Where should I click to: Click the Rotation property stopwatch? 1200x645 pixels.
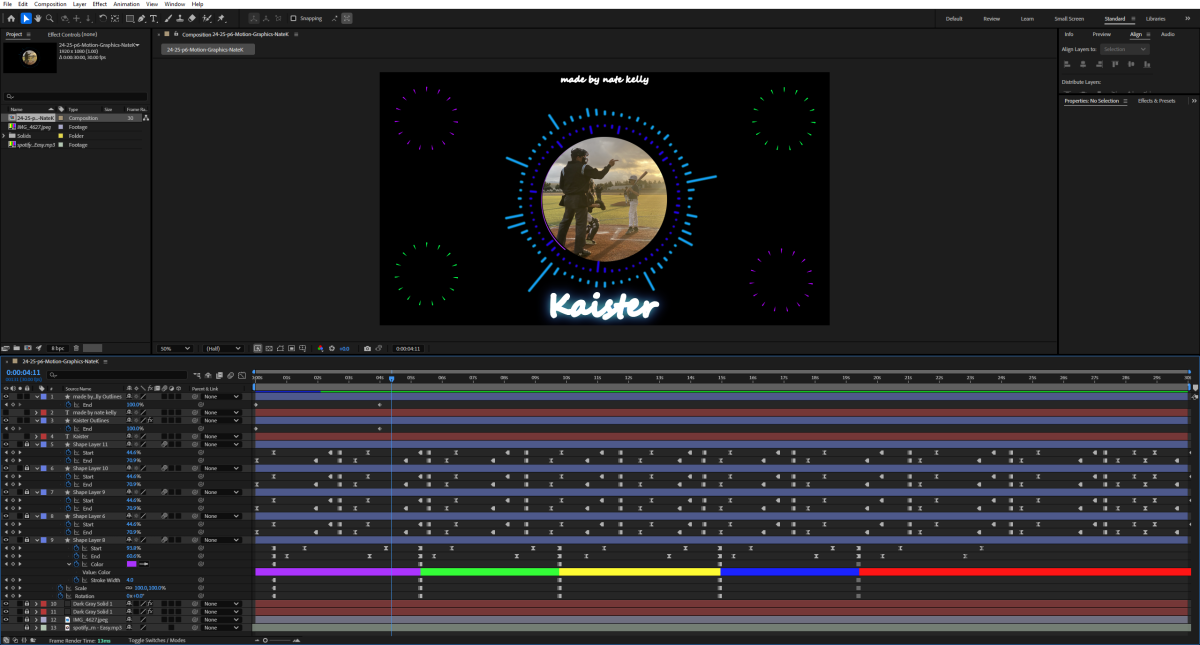point(59,596)
